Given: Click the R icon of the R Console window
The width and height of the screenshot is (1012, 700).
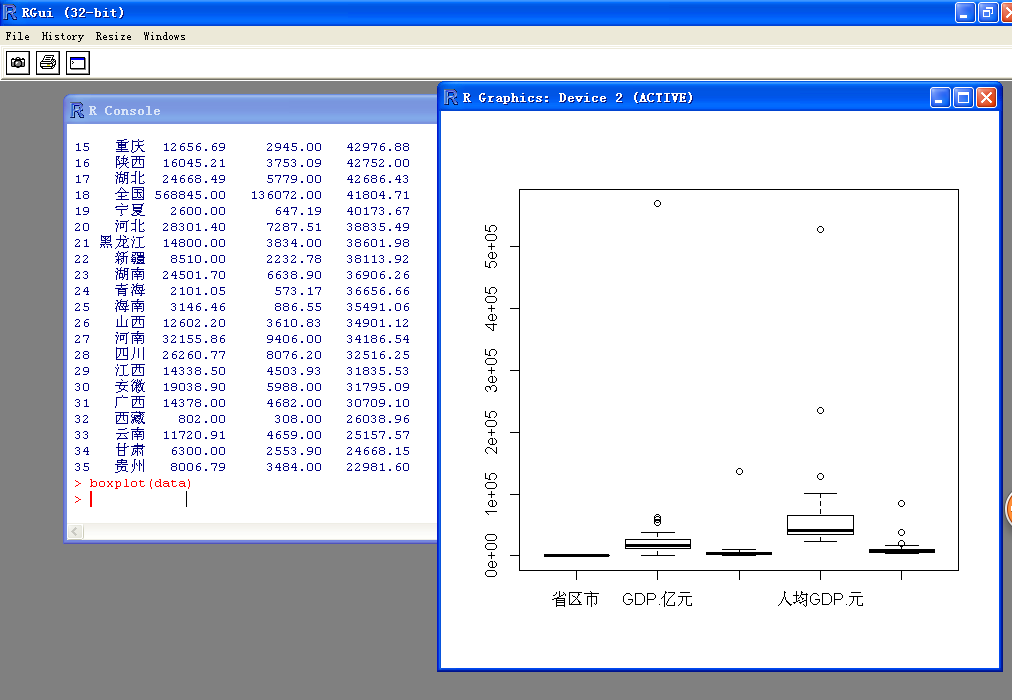Looking at the screenshot, I should (x=77, y=110).
